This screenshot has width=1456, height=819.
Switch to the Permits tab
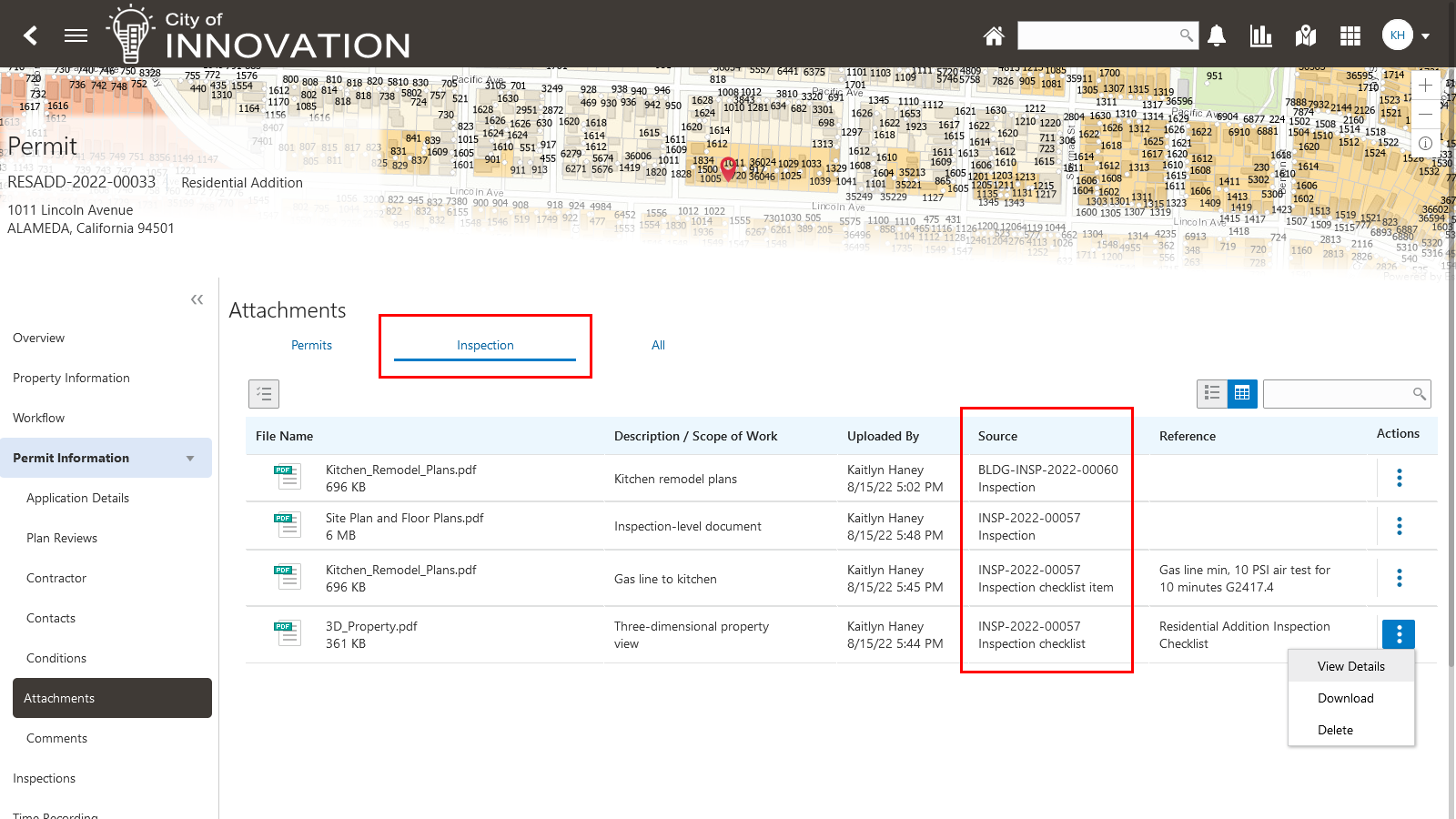[311, 345]
